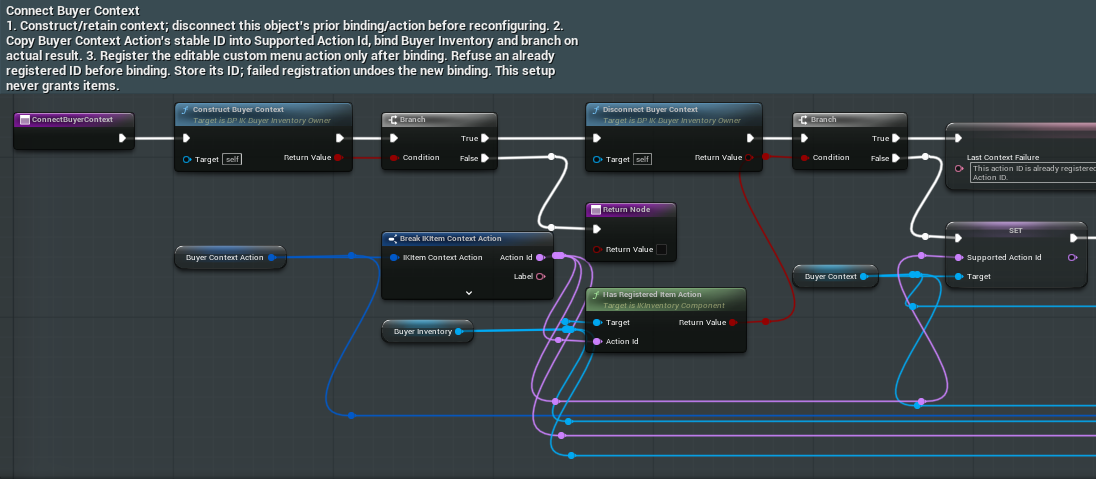Select the Buyer Inventory variable node
This screenshot has width=1096, height=479.
pyautogui.click(x=427, y=331)
